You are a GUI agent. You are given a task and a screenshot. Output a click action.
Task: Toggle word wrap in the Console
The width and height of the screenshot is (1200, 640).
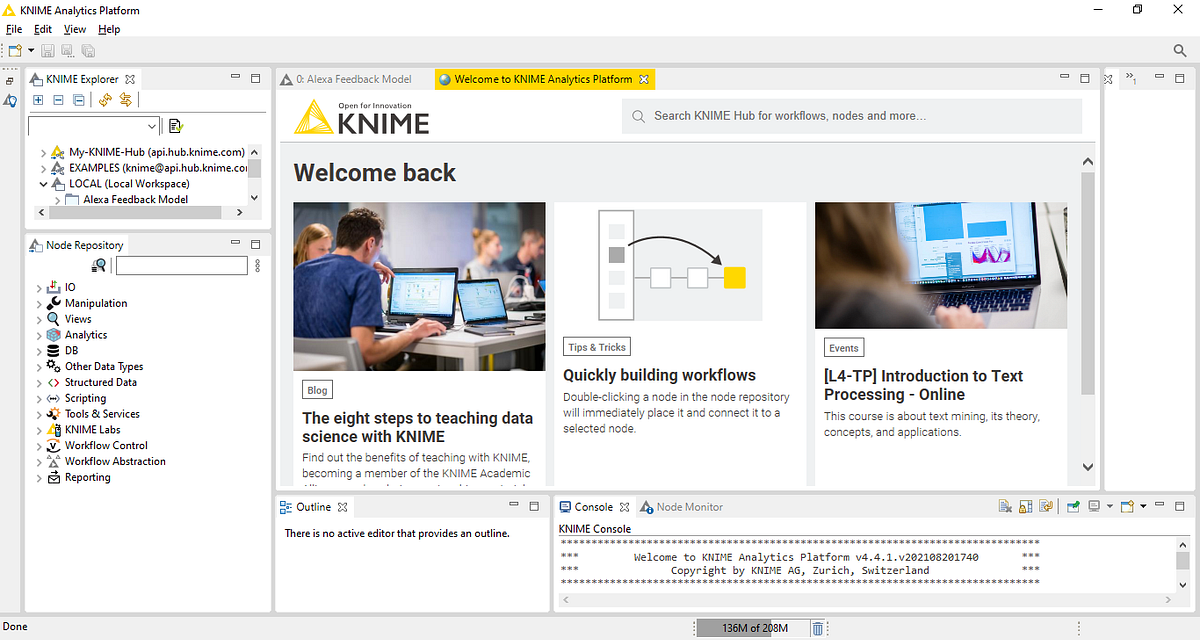tap(1046, 506)
